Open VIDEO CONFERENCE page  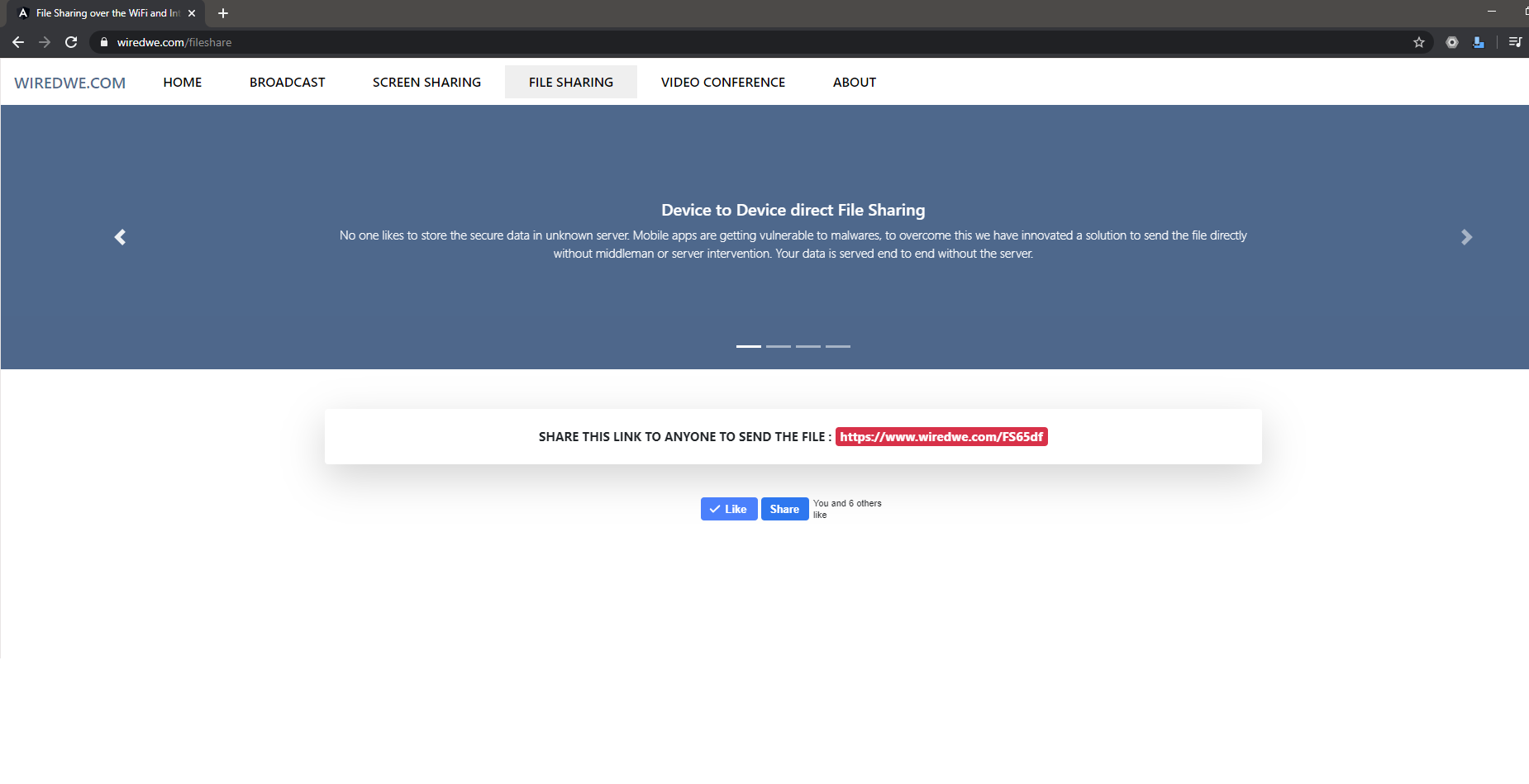723,82
